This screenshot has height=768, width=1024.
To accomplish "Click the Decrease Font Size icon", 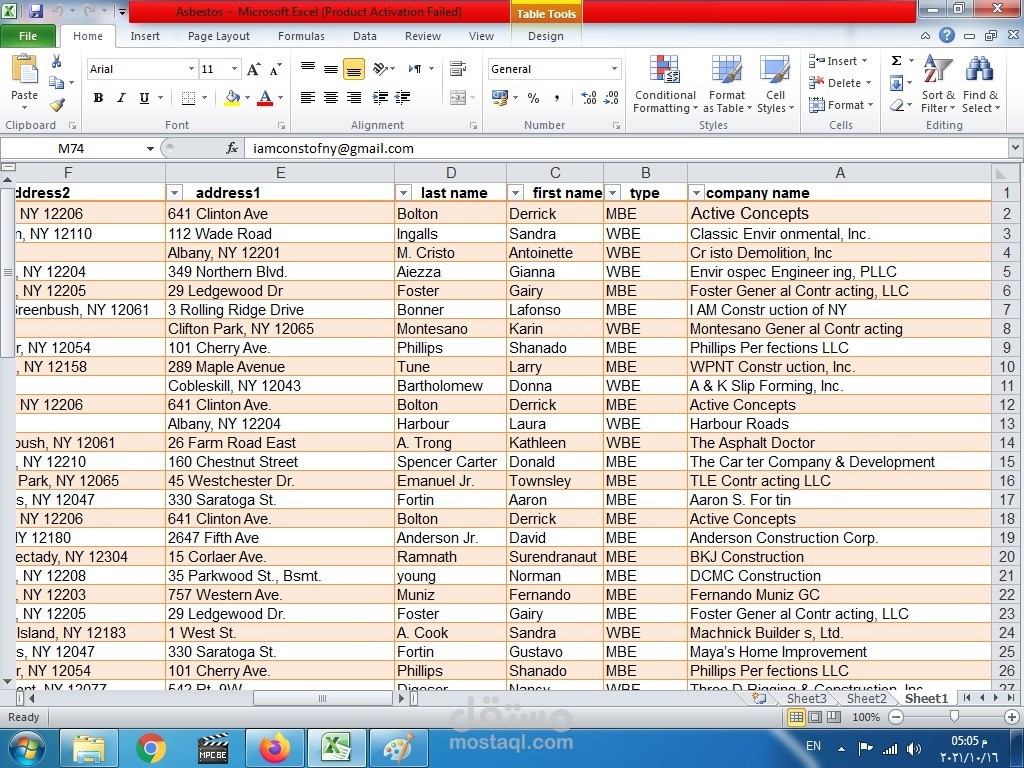I will [276, 69].
